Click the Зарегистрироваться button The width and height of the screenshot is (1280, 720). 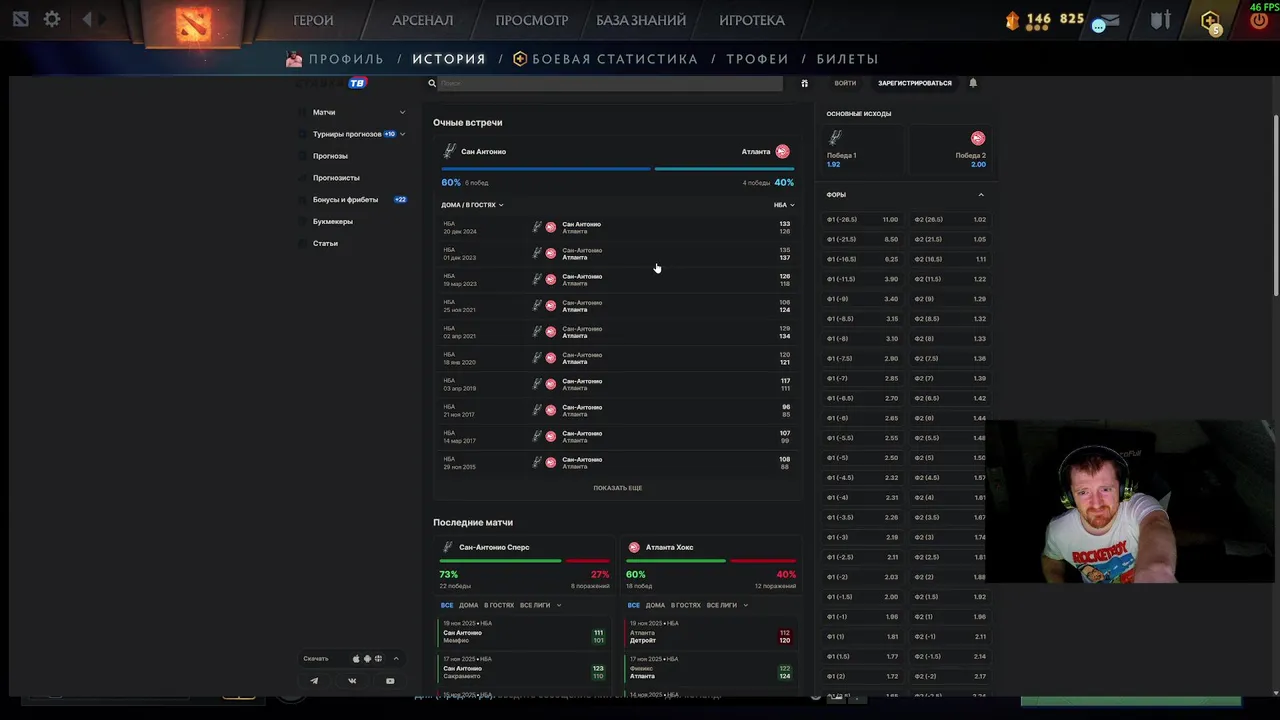[915, 83]
